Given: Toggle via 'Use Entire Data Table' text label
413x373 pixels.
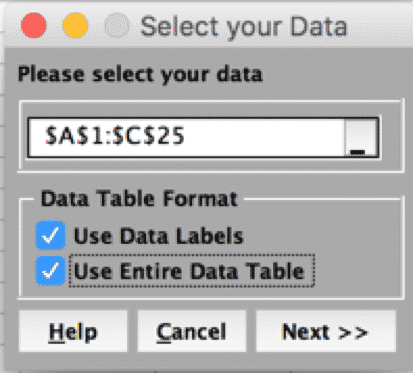Looking at the screenshot, I should (189, 271).
